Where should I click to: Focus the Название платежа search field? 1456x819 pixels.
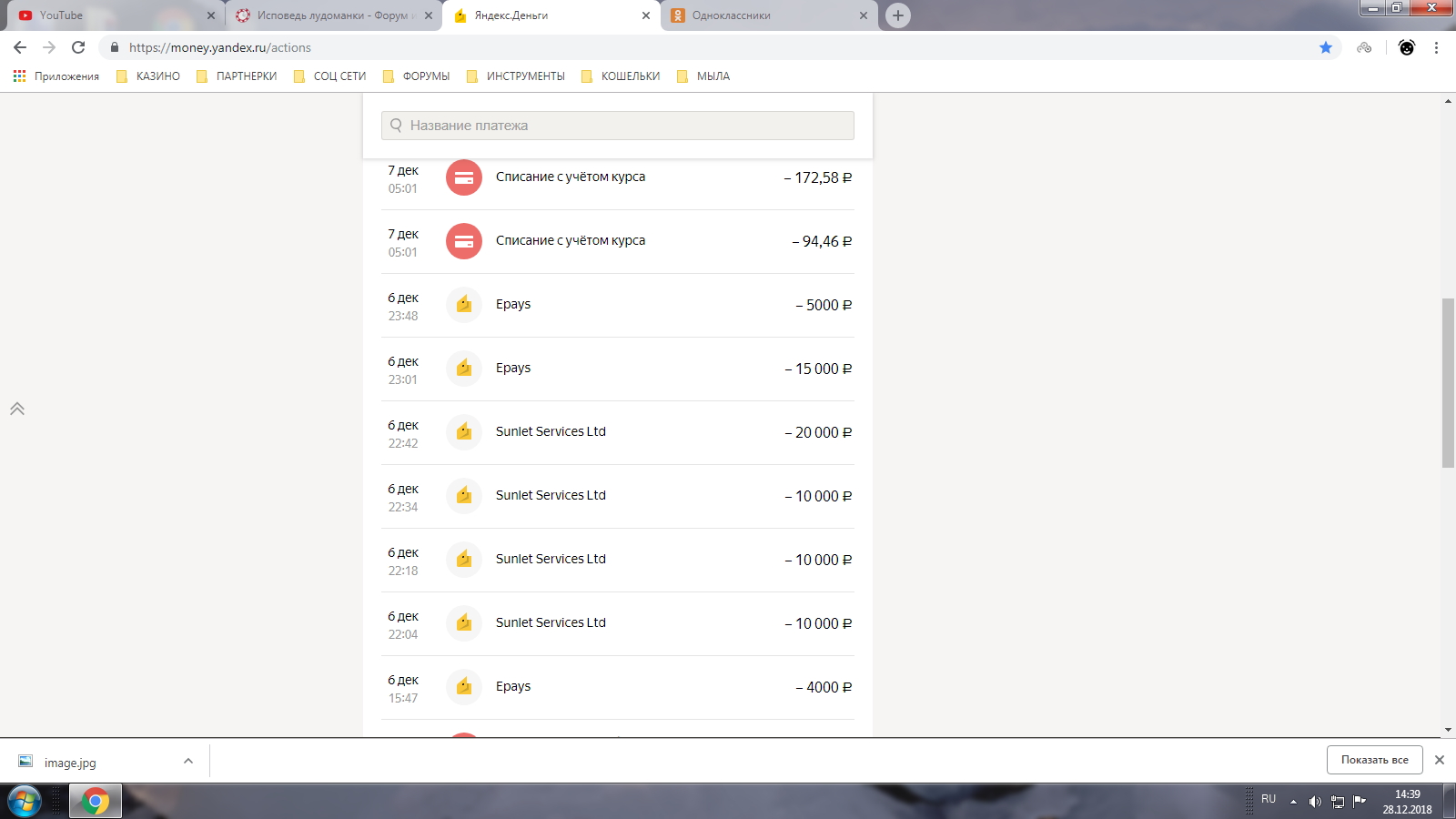tap(619, 126)
